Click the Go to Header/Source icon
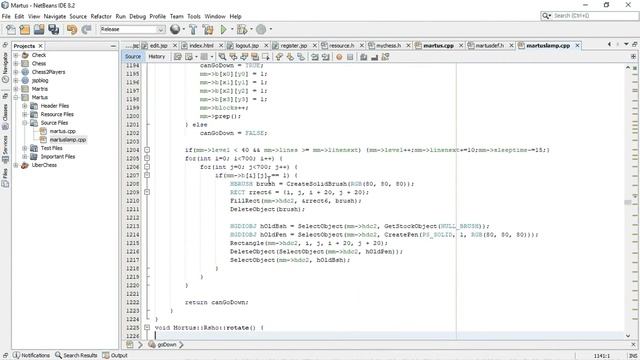 click(x=385, y=57)
